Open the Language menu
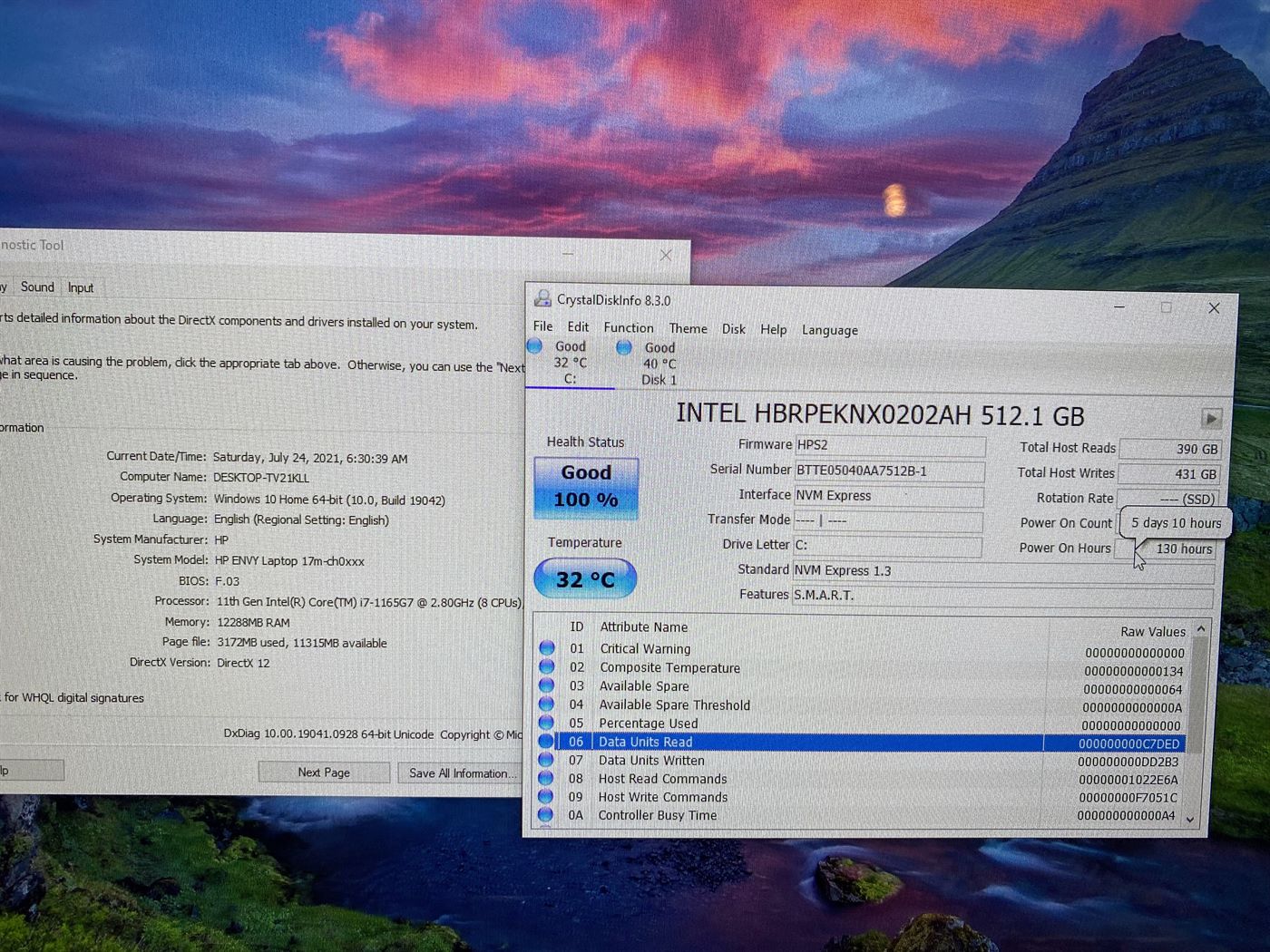This screenshot has width=1270, height=952. point(829,330)
